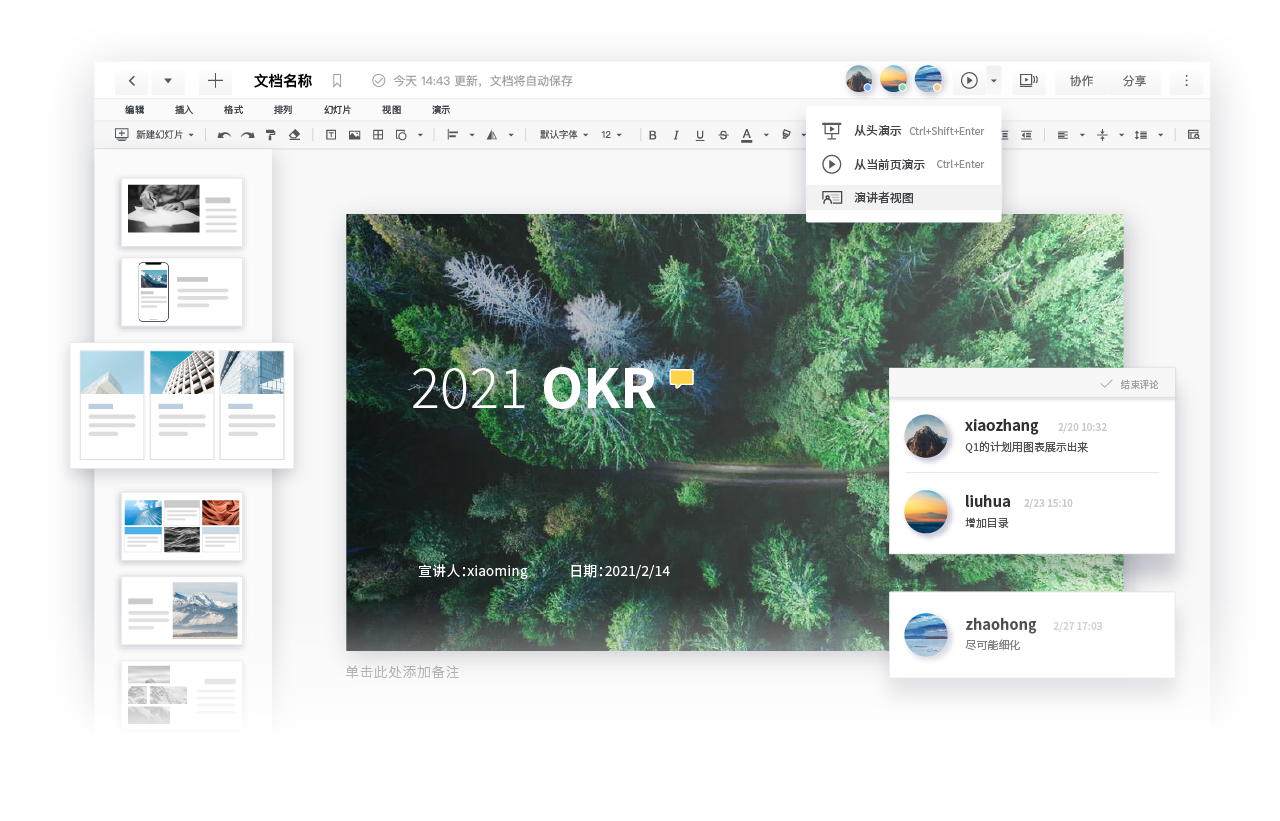Click the undo arrow icon
Viewport: 1280px width, 821px height.
pyautogui.click(x=224, y=135)
